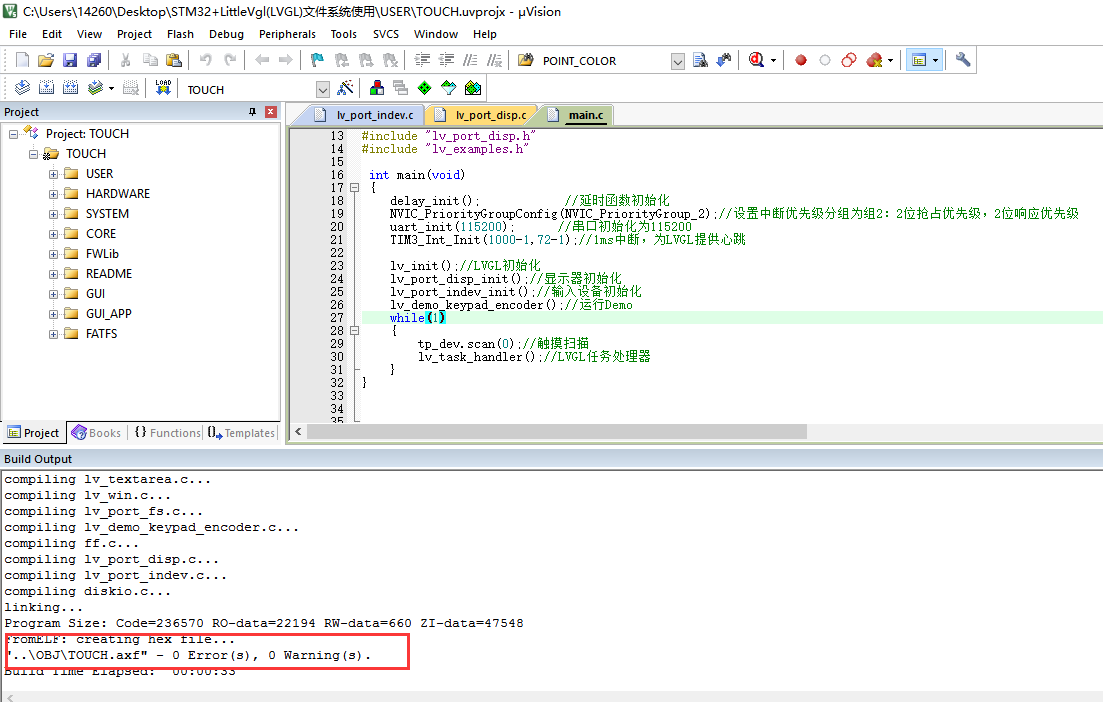Insert a breakpoint with the red dot icon
This screenshot has height=702, width=1103.
801,59
